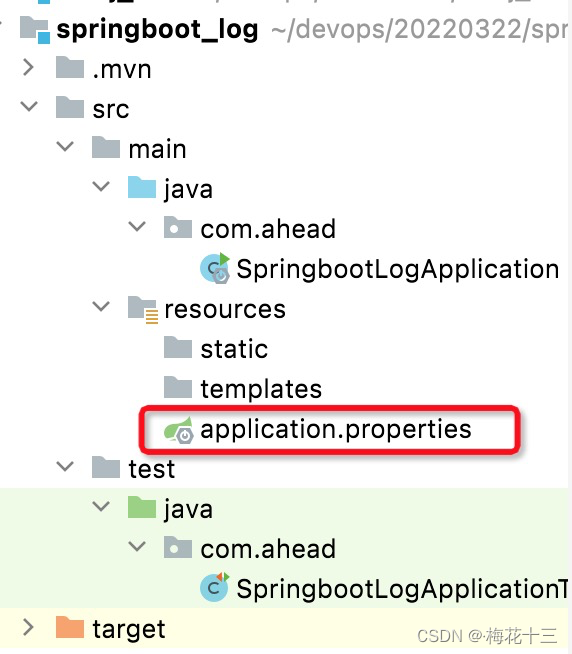Collapse the test folder chevron
The width and height of the screenshot is (572, 654).
(65, 466)
